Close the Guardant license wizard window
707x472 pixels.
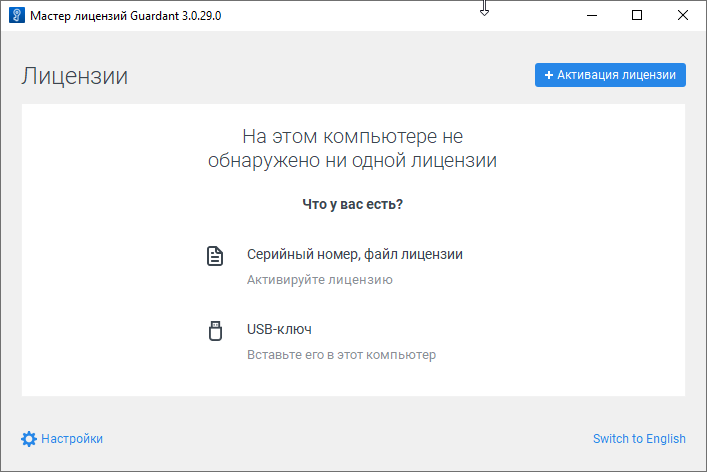683,15
